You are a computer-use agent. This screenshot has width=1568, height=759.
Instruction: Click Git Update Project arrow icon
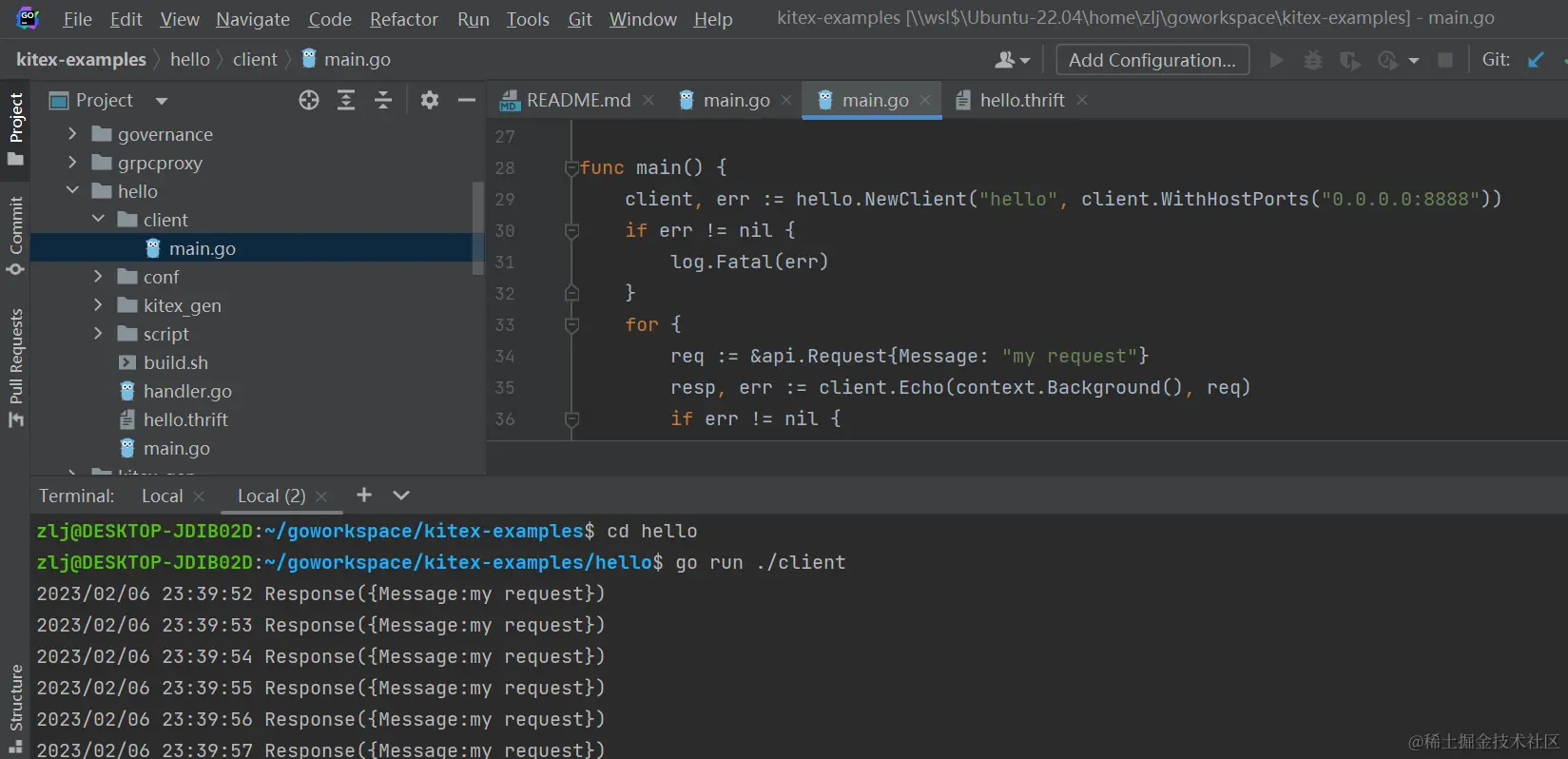coord(1536,60)
